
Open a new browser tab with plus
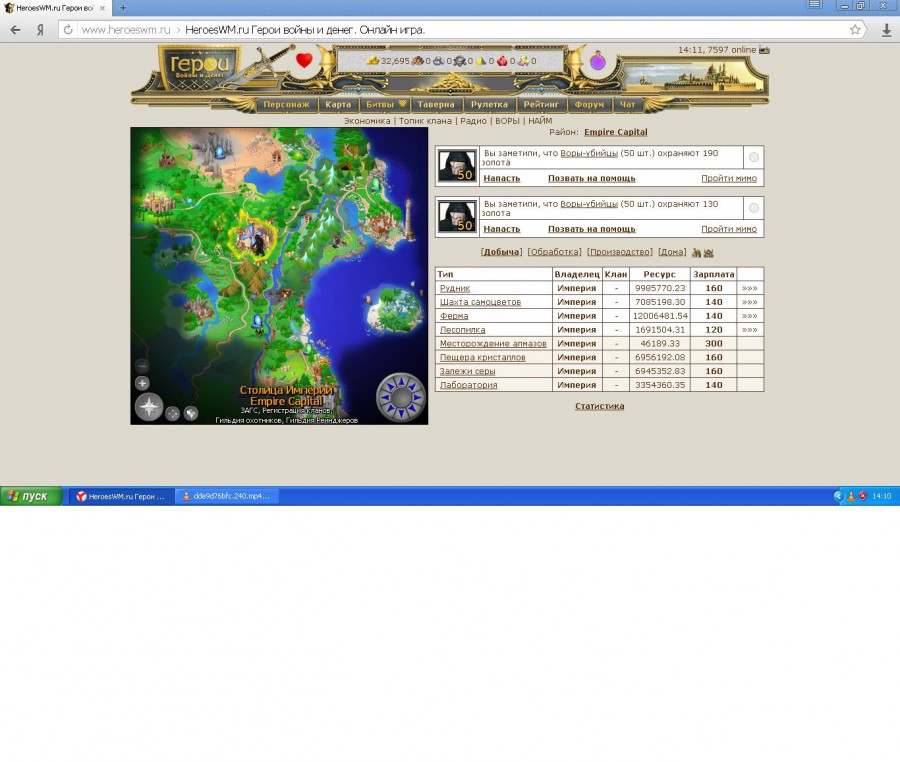[x=123, y=8]
